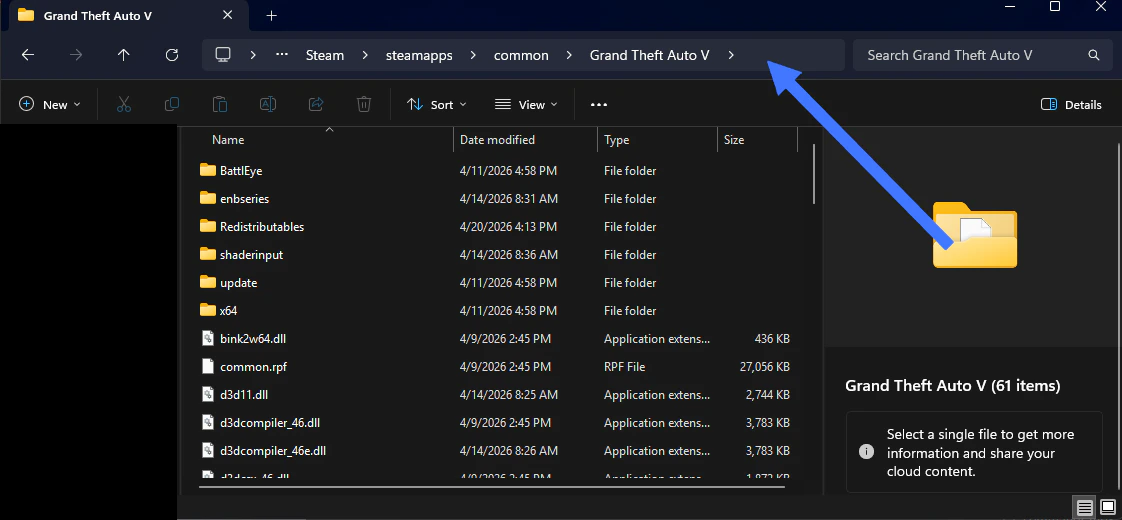Select the bink2w64.dll file icon
1122x520 pixels.
[x=208, y=338]
